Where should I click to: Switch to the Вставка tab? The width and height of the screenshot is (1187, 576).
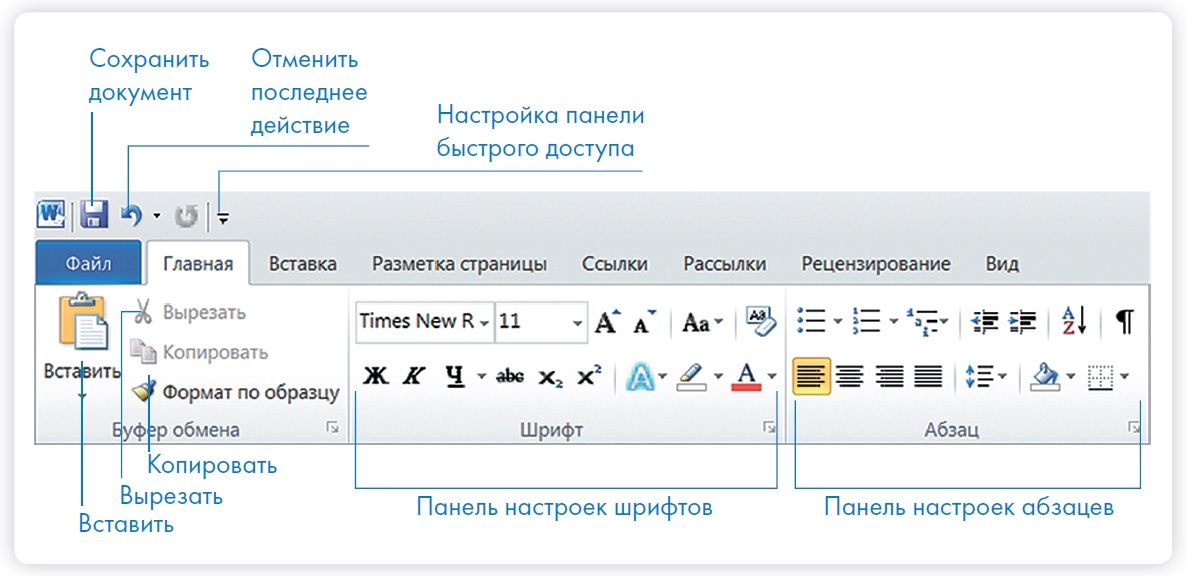coord(302,264)
